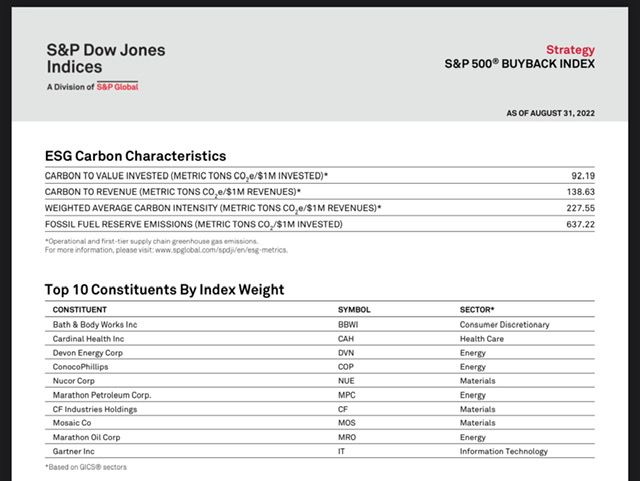This screenshot has width=640, height=481.
Task: Click the DVN symbol for Devon Energy
Action: click(348, 353)
